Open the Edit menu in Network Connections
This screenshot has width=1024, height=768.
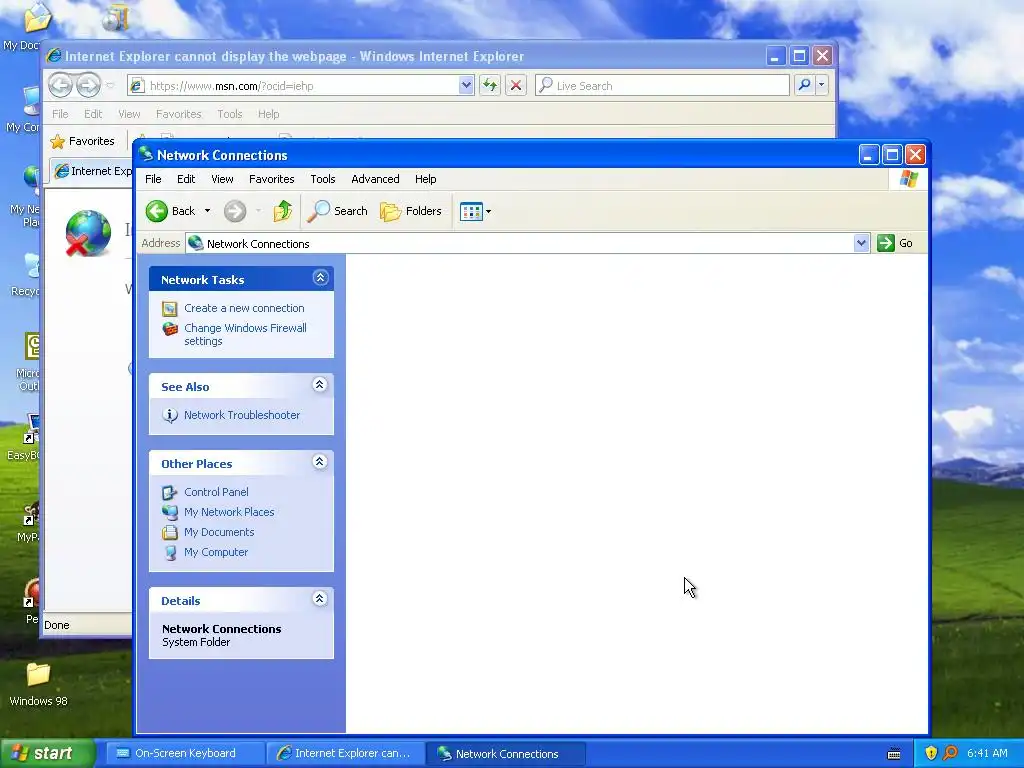point(186,179)
